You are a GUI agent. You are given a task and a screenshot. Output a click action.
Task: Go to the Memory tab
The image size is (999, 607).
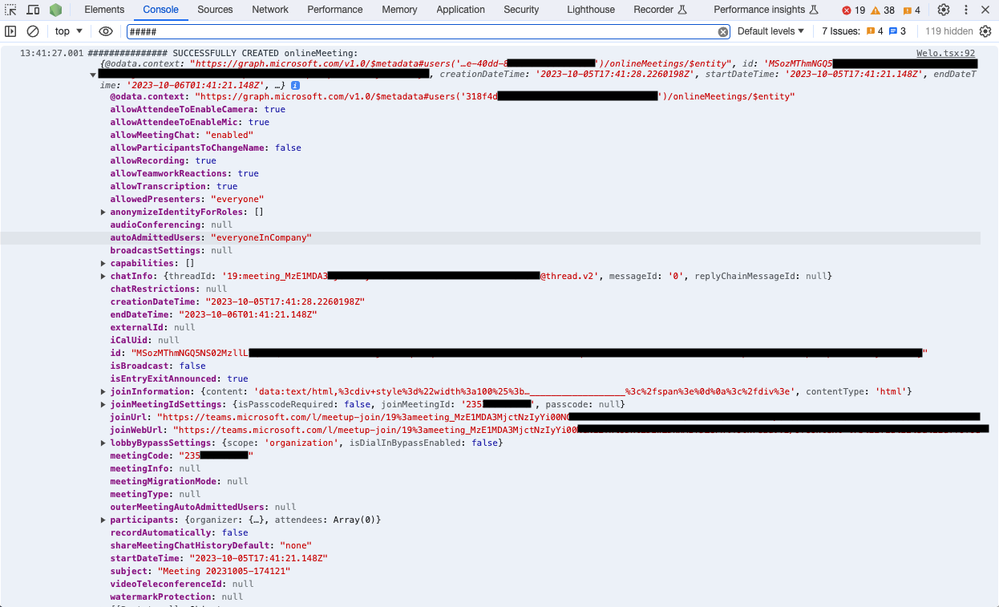click(399, 10)
